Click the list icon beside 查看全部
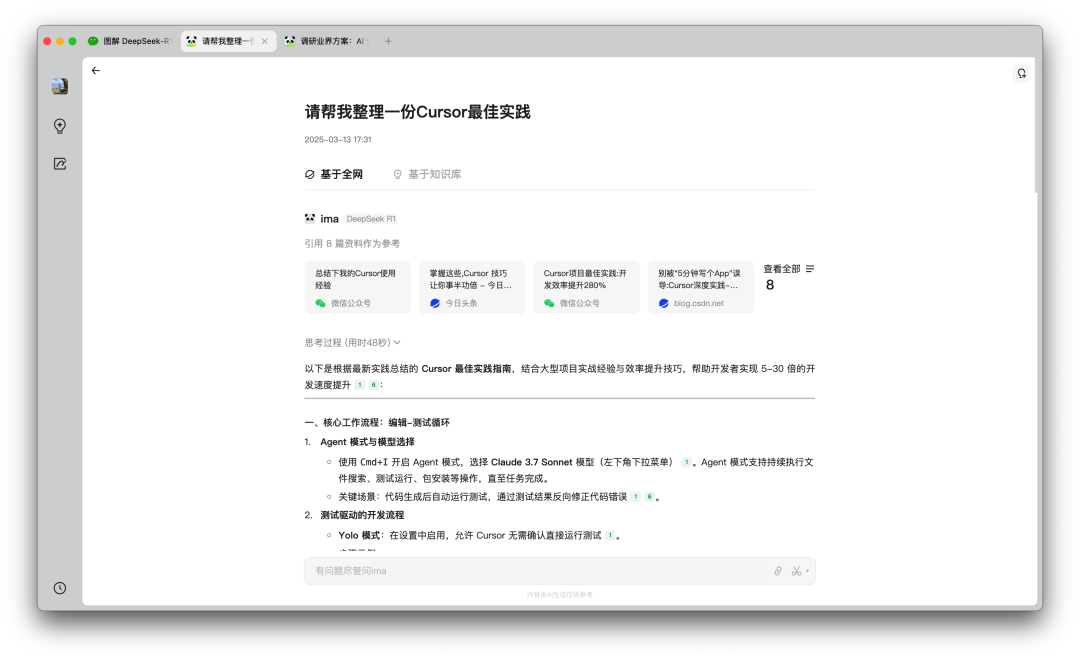This screenshot has width=1080, height=660. click(810, 269)
